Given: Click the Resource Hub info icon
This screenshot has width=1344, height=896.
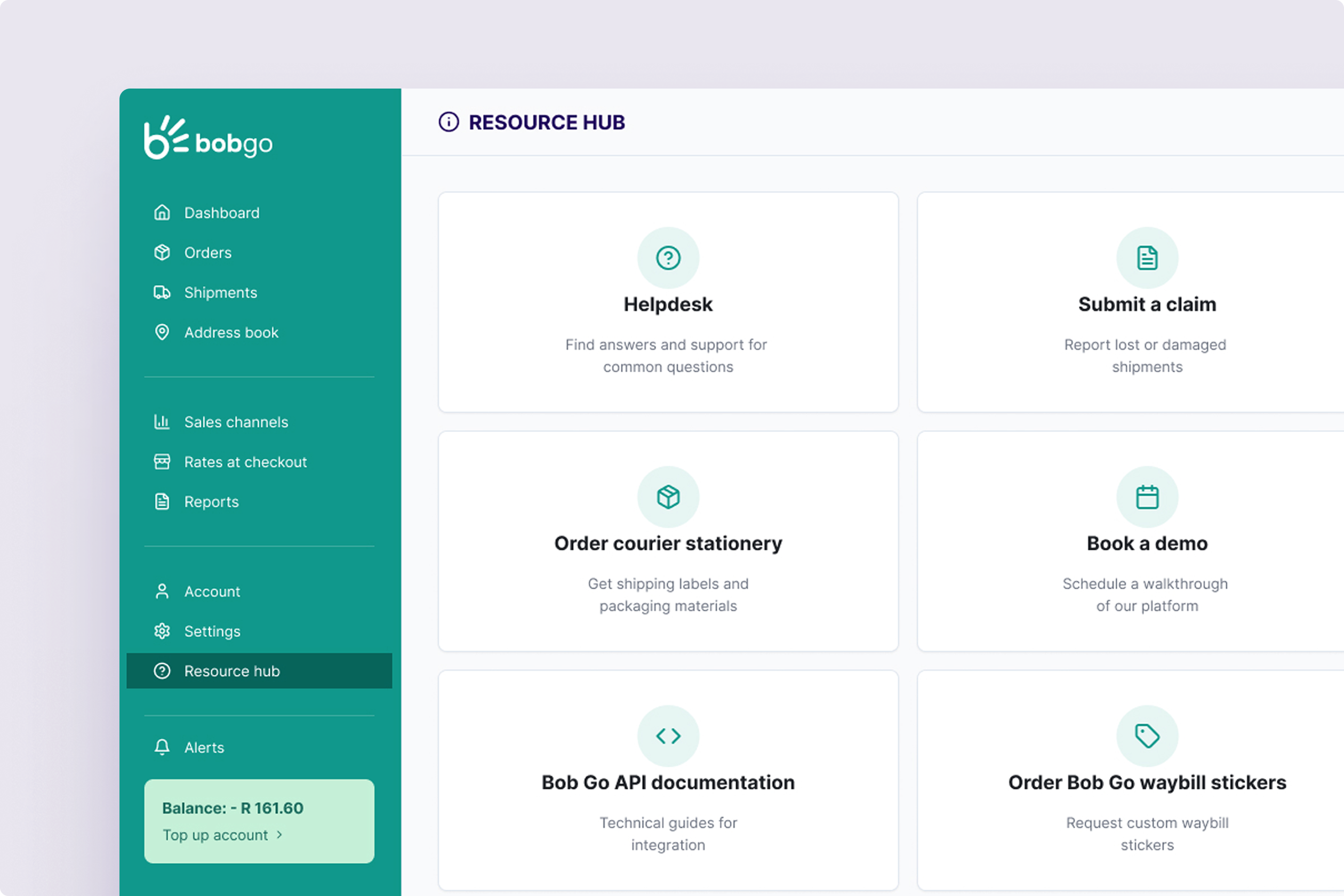Looking at the screenshot, I should (x=449, y=122).
